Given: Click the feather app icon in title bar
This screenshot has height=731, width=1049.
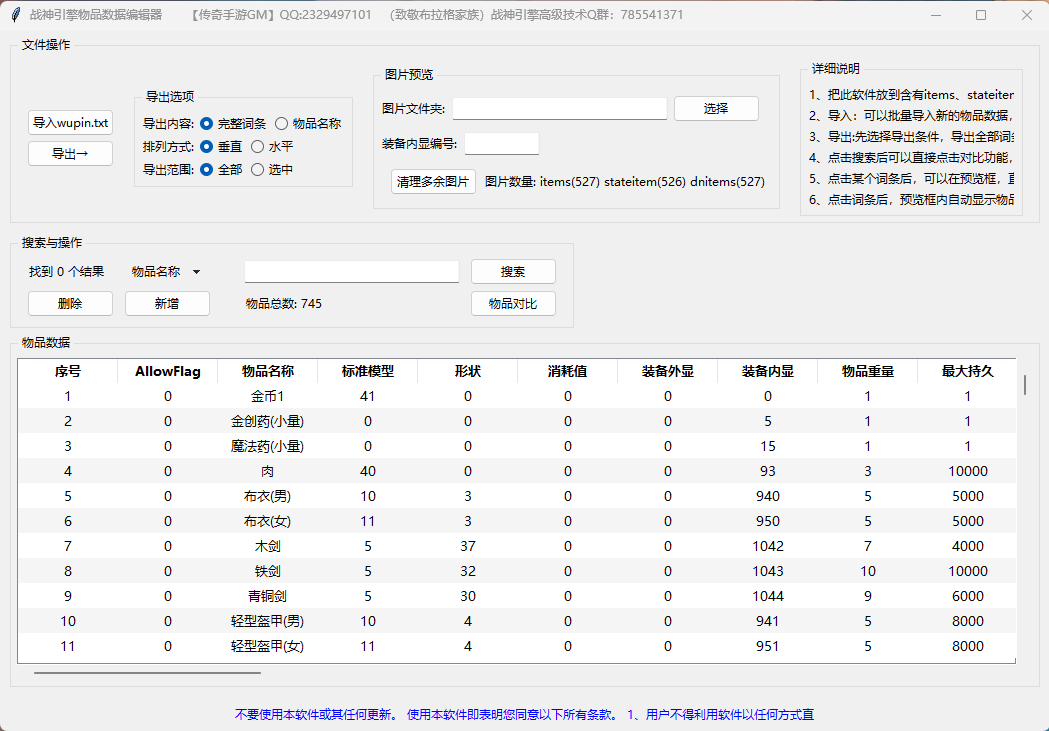Looking at the screenshot, I should [15, 15].
